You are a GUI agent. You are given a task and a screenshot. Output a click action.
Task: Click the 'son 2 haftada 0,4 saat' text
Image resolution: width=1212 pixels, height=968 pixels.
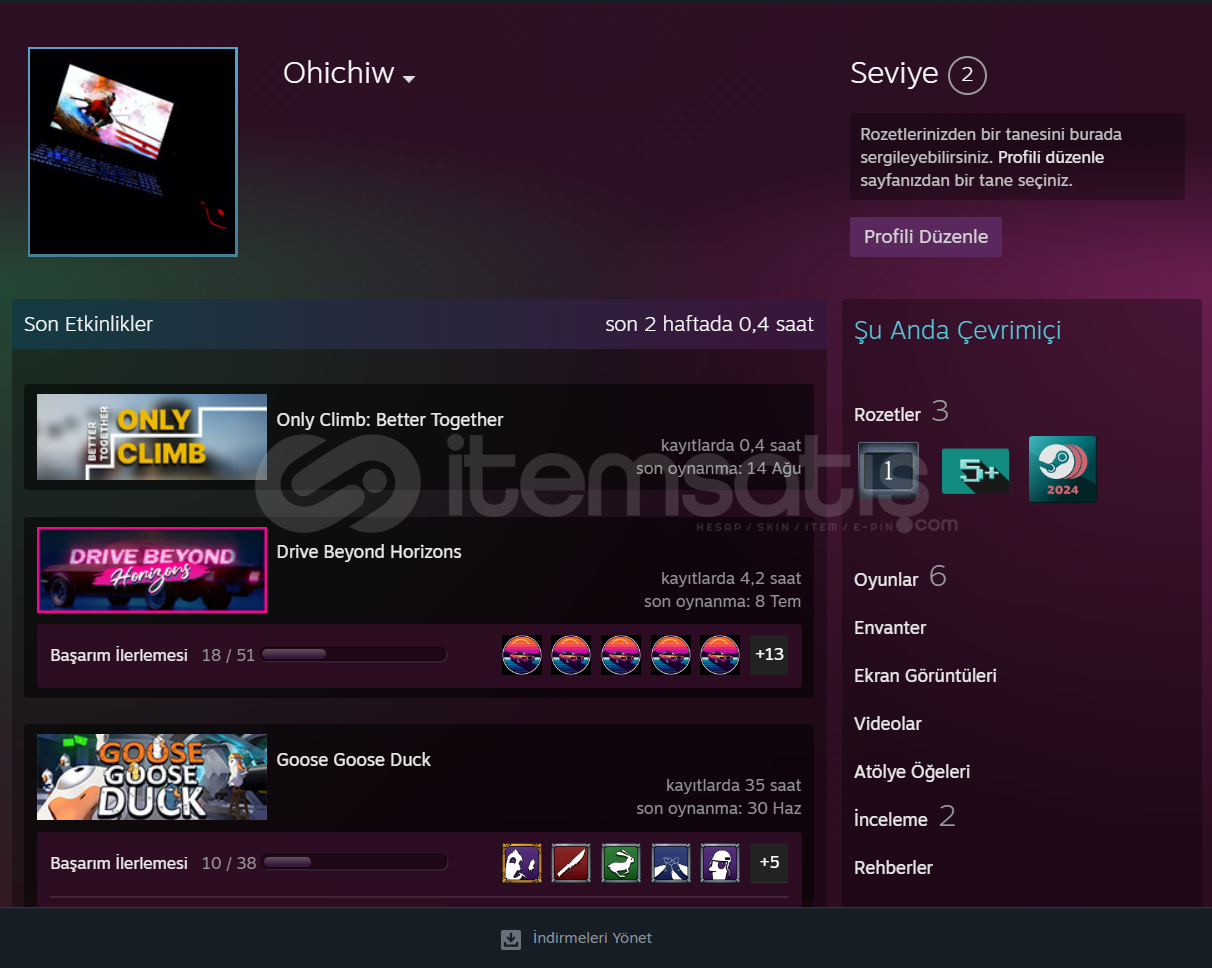coord(709,324)
